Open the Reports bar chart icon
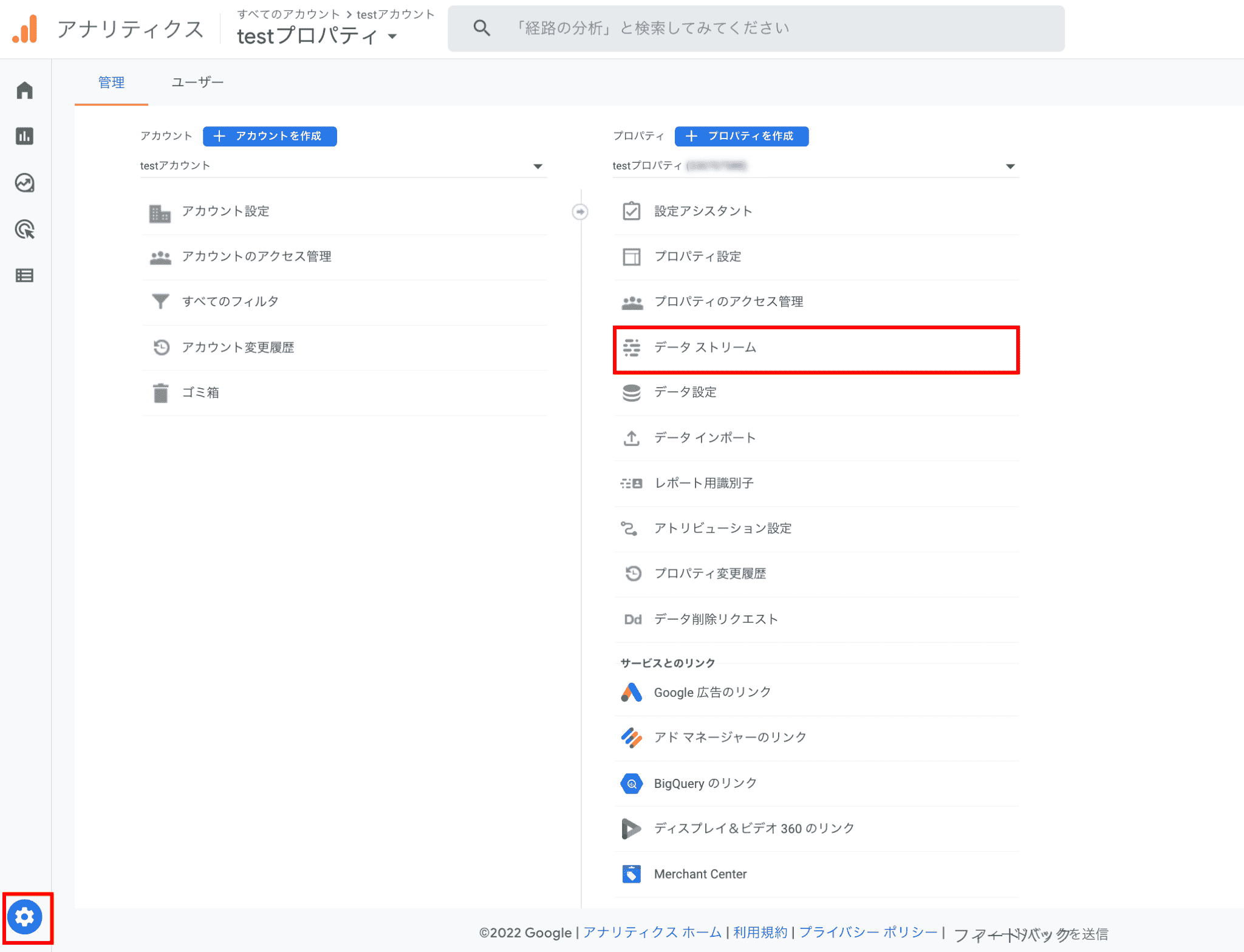 25,136
